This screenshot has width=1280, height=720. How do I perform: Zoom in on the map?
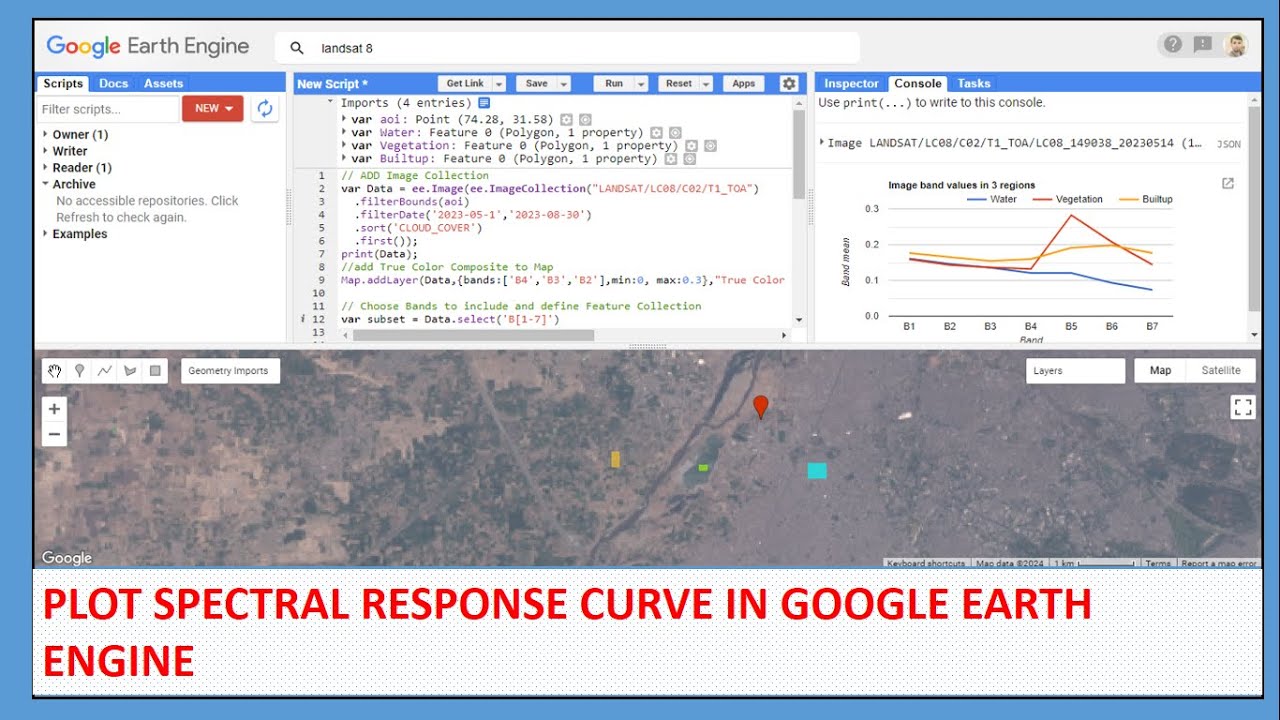(x=54, y=409)
